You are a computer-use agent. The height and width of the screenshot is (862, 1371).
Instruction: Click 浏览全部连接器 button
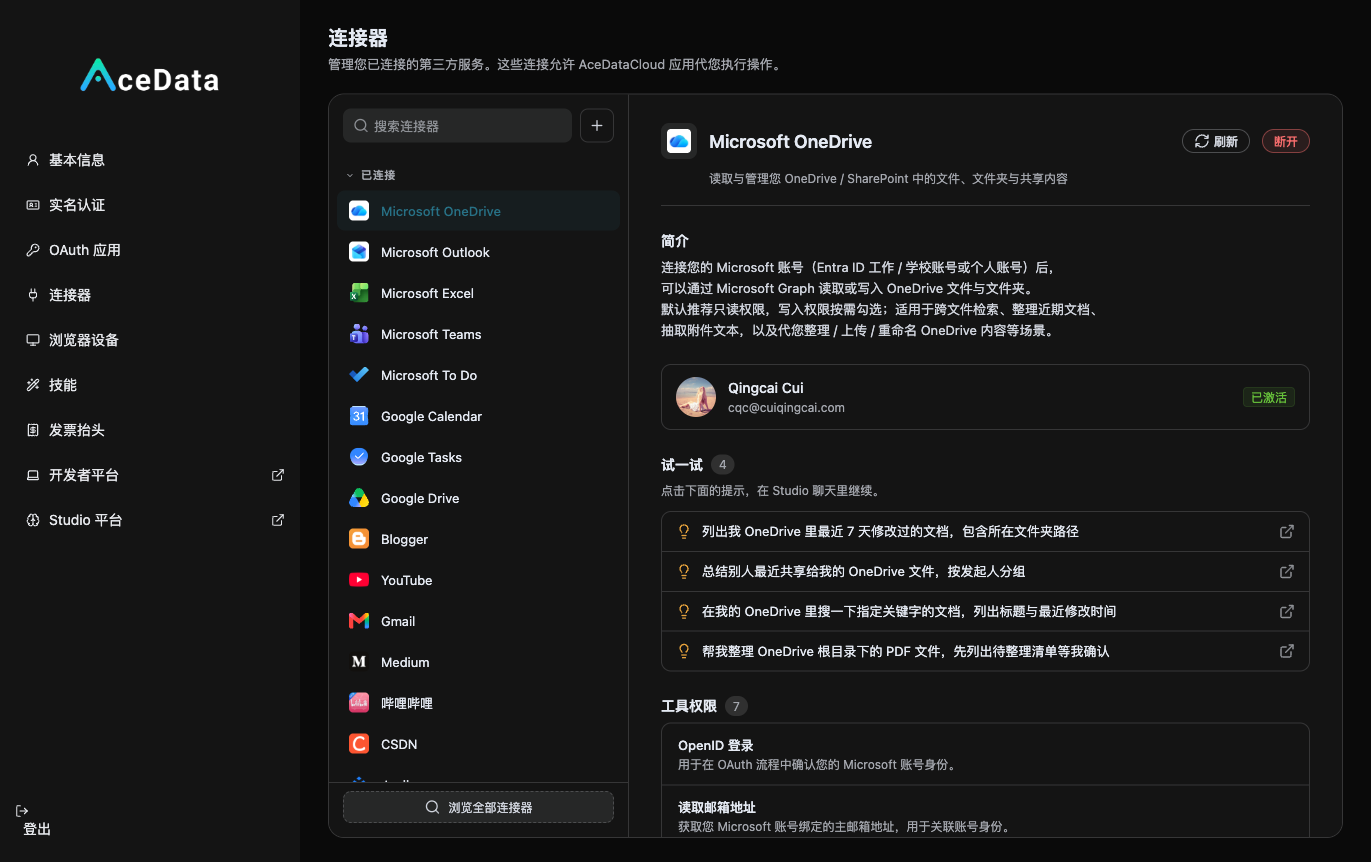pos(478,807)
